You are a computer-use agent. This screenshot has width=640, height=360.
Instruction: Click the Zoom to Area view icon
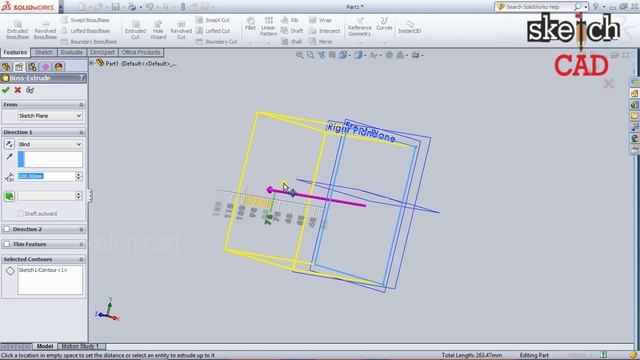pyautogui.click(x=311, y=55)
